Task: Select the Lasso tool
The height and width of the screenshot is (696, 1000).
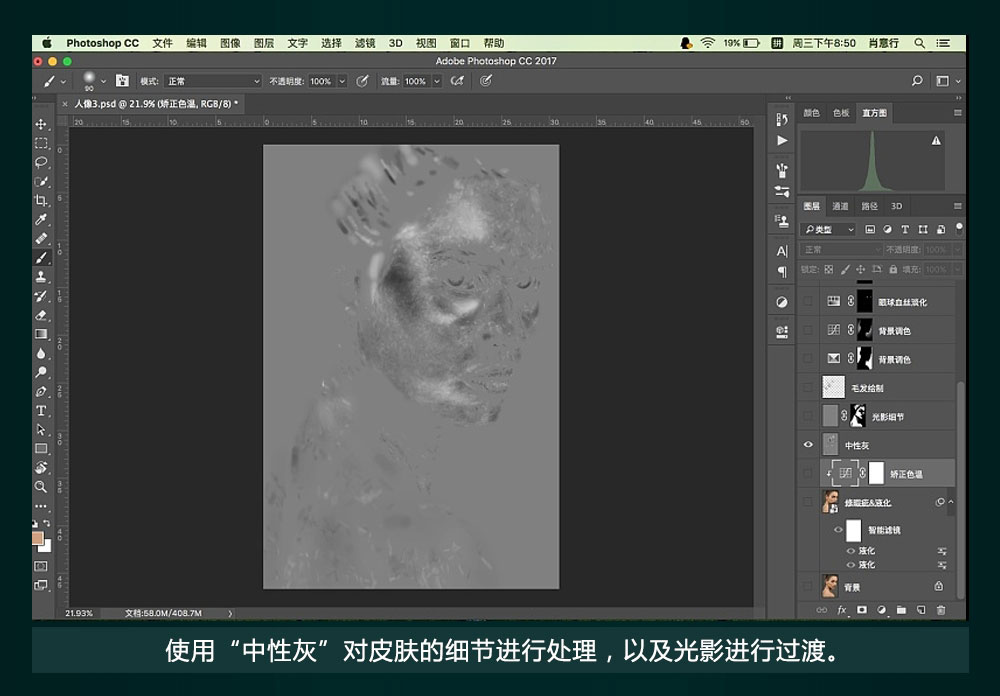Action: 41,162
